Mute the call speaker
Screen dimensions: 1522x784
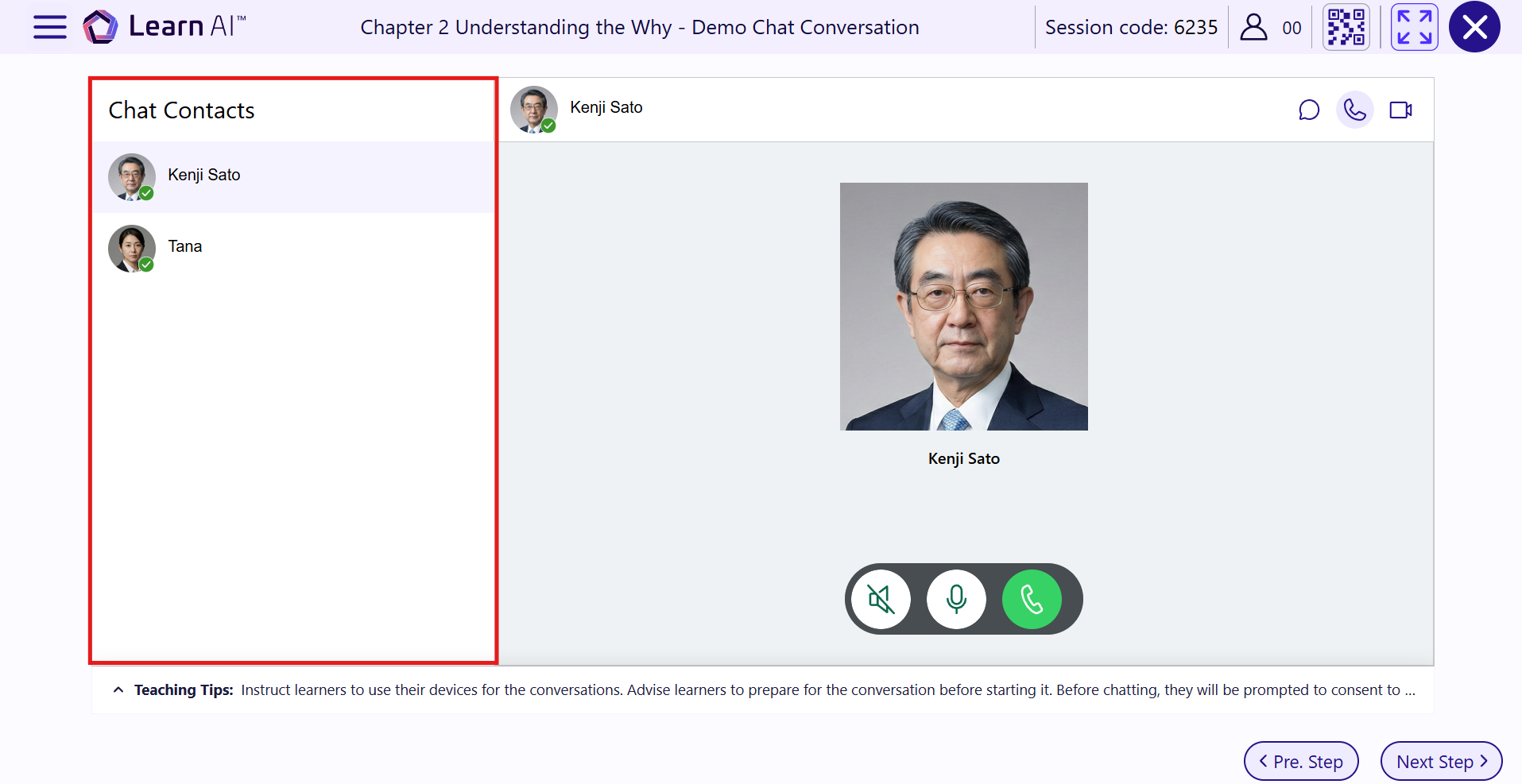[x=881, y=599]
